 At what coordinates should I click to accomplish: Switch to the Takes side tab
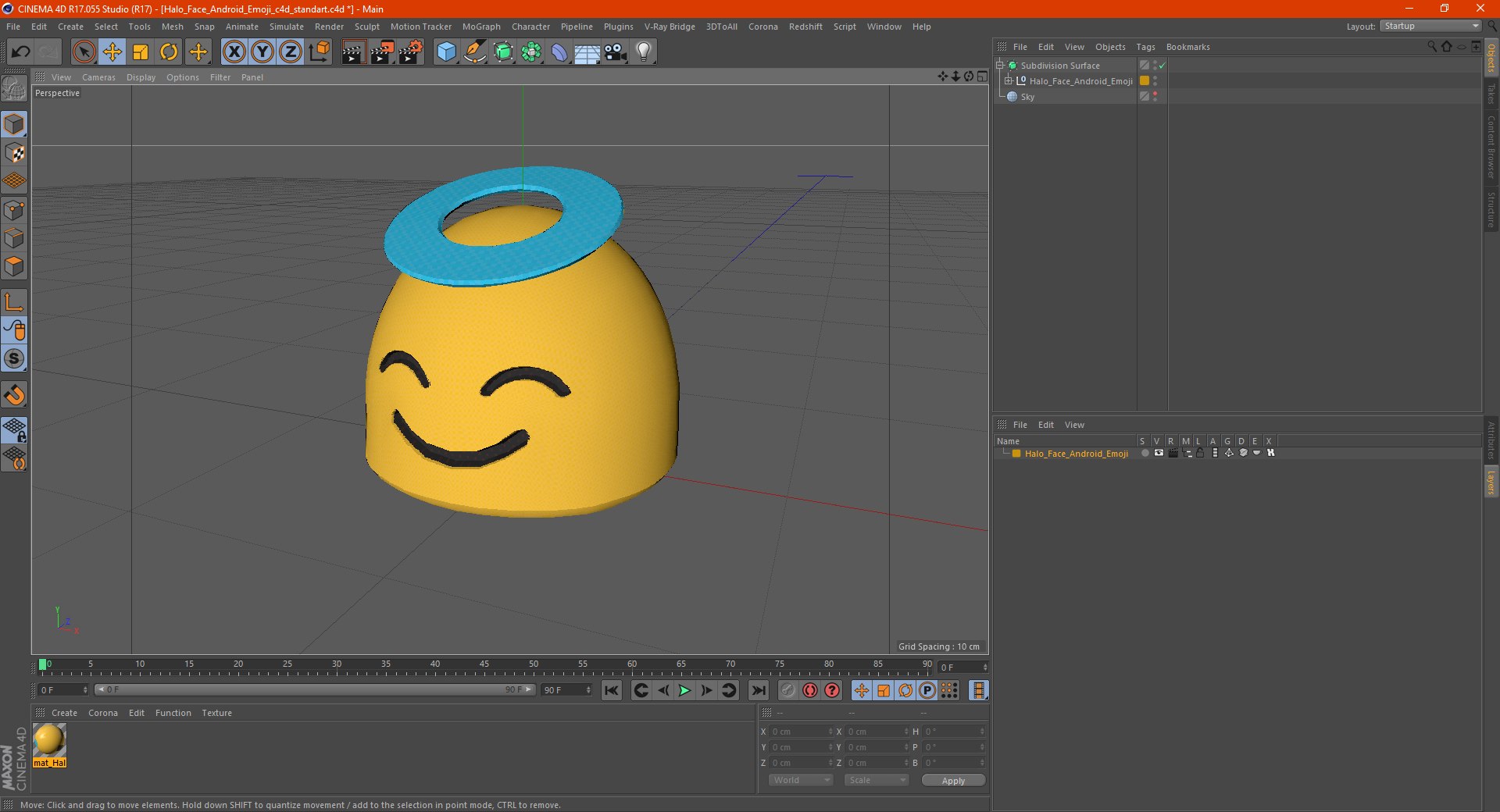click(x=1491, y=94)
